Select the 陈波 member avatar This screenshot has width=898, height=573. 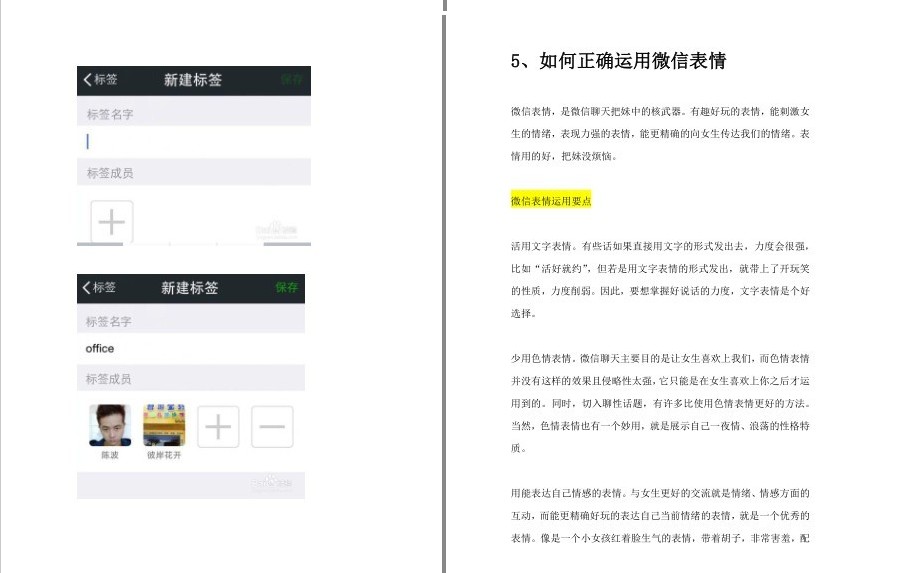click(x=110, y=425)
